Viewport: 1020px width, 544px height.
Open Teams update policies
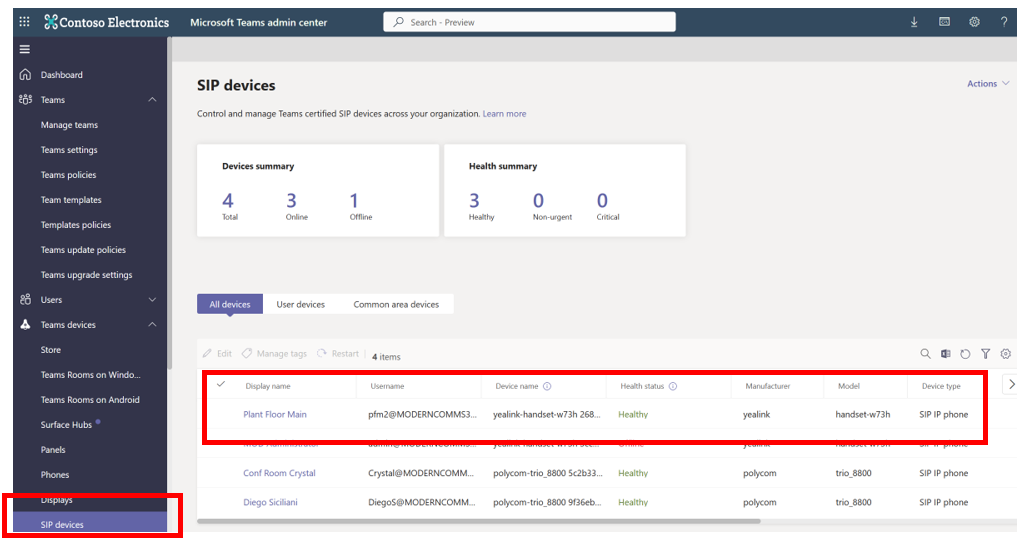83,250
